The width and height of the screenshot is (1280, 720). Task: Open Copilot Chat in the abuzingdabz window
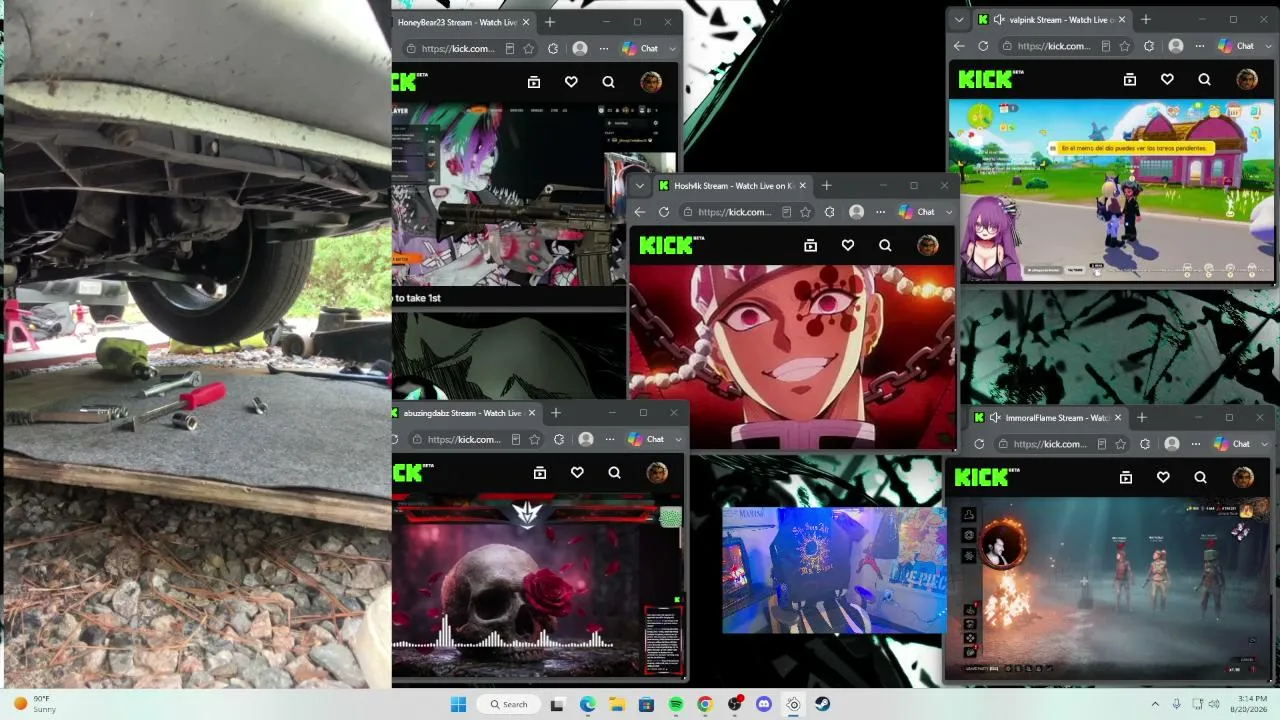pos(646,439)
